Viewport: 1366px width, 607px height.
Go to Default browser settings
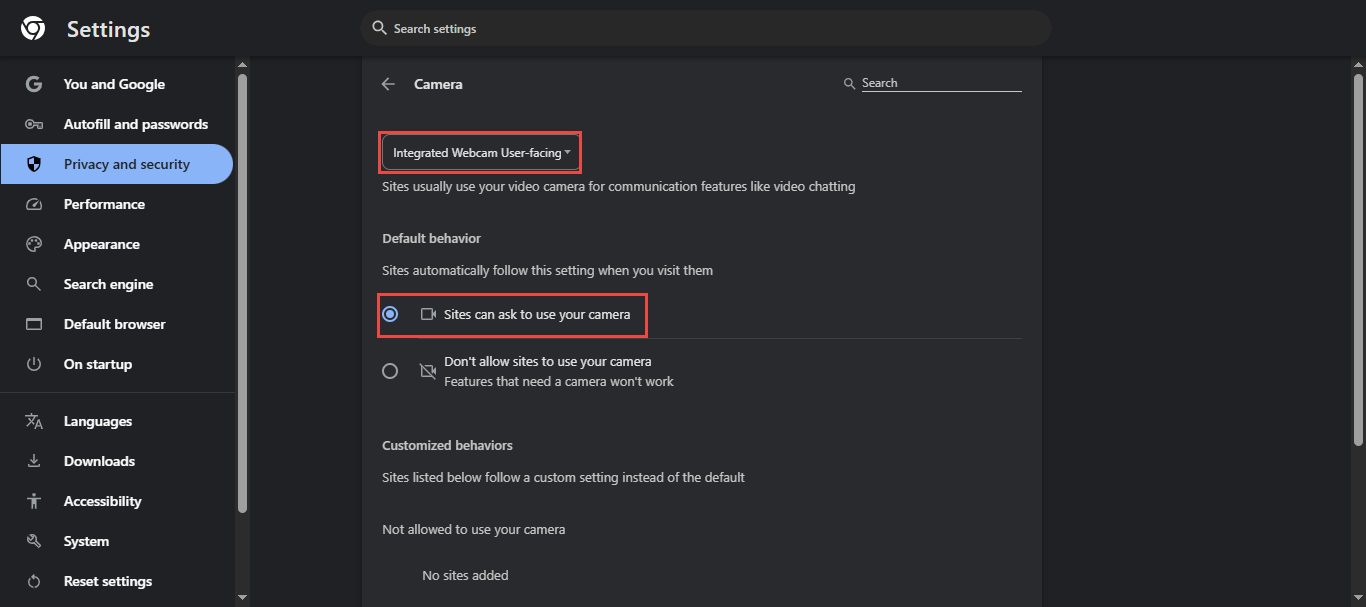(x=114, y=324)
